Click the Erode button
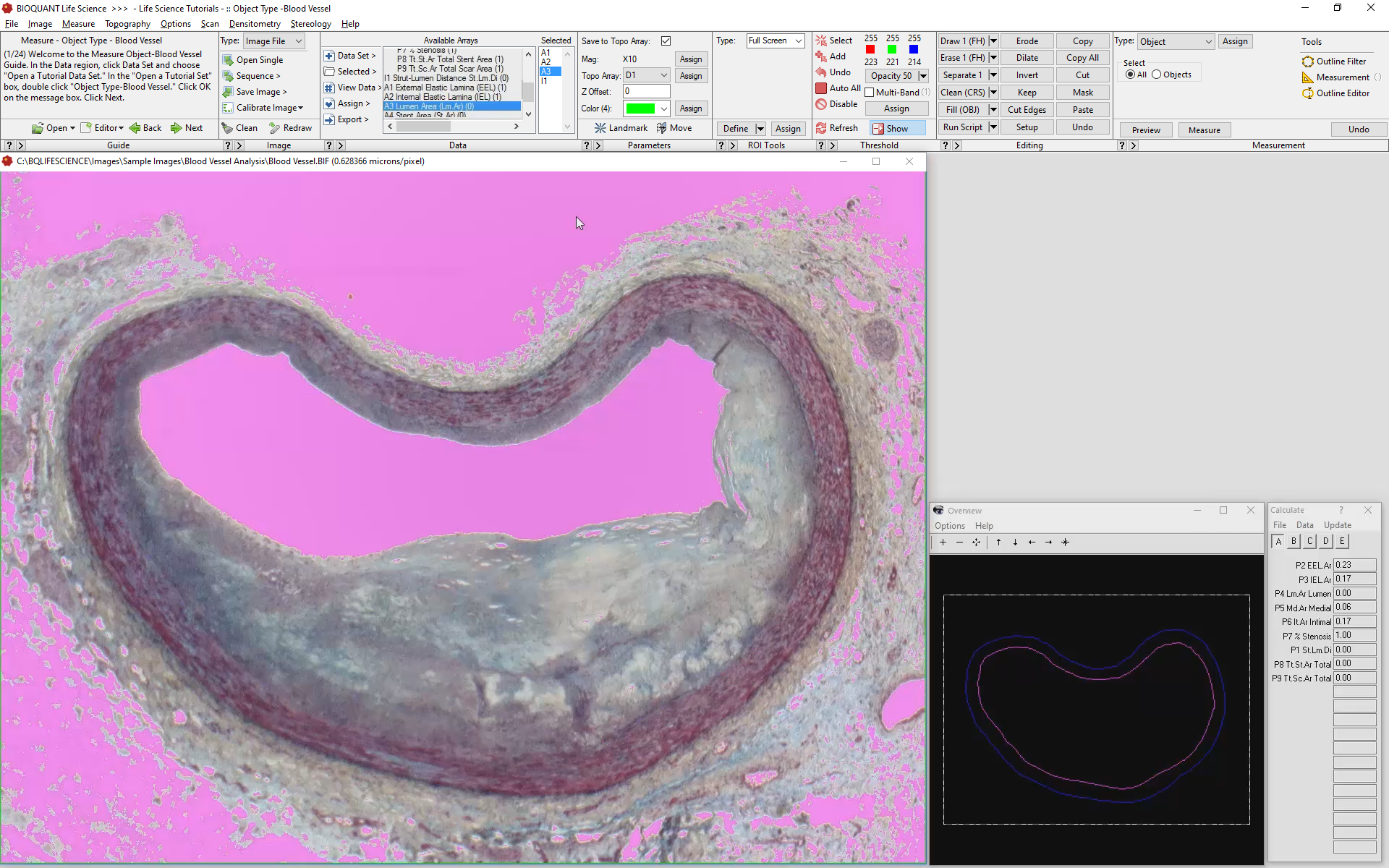Screen dimensions: 1389x868 [1027, 41]
